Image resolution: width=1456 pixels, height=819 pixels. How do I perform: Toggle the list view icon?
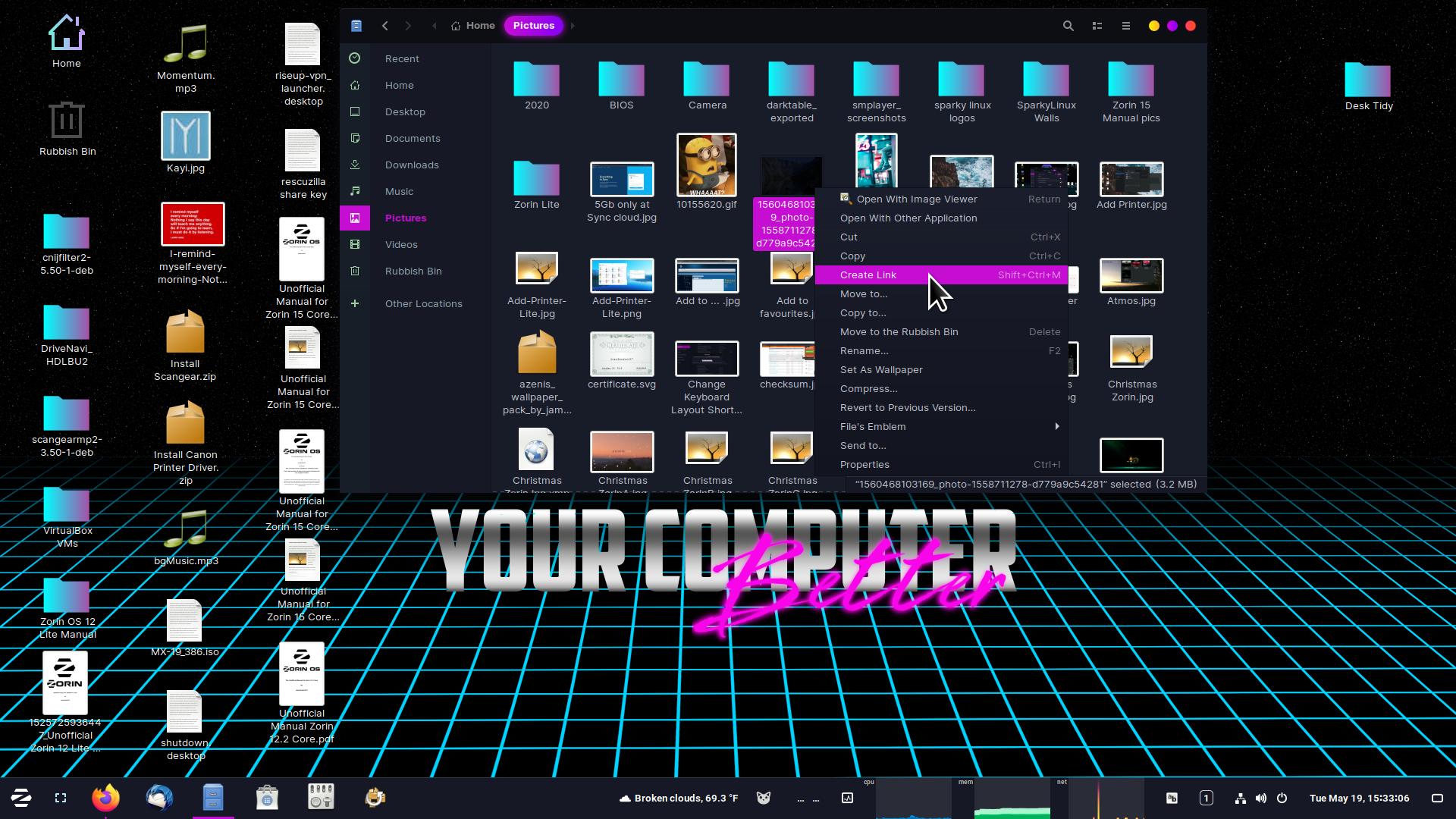tap(1097, 26)
